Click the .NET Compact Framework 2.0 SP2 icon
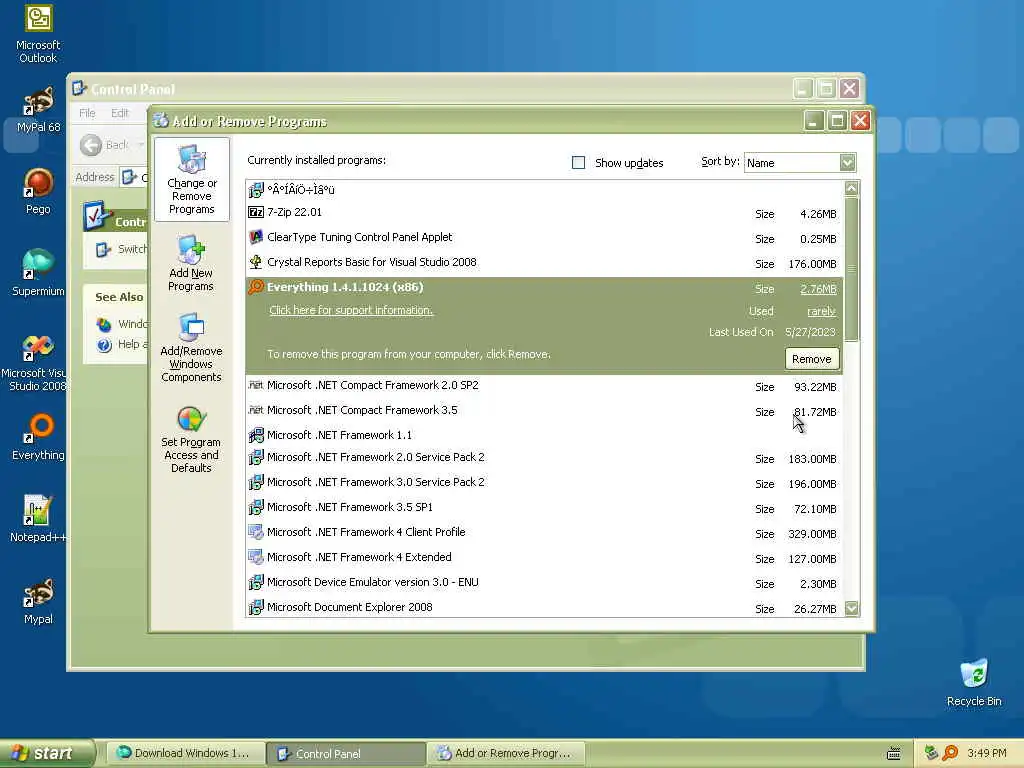 point(256,385)
